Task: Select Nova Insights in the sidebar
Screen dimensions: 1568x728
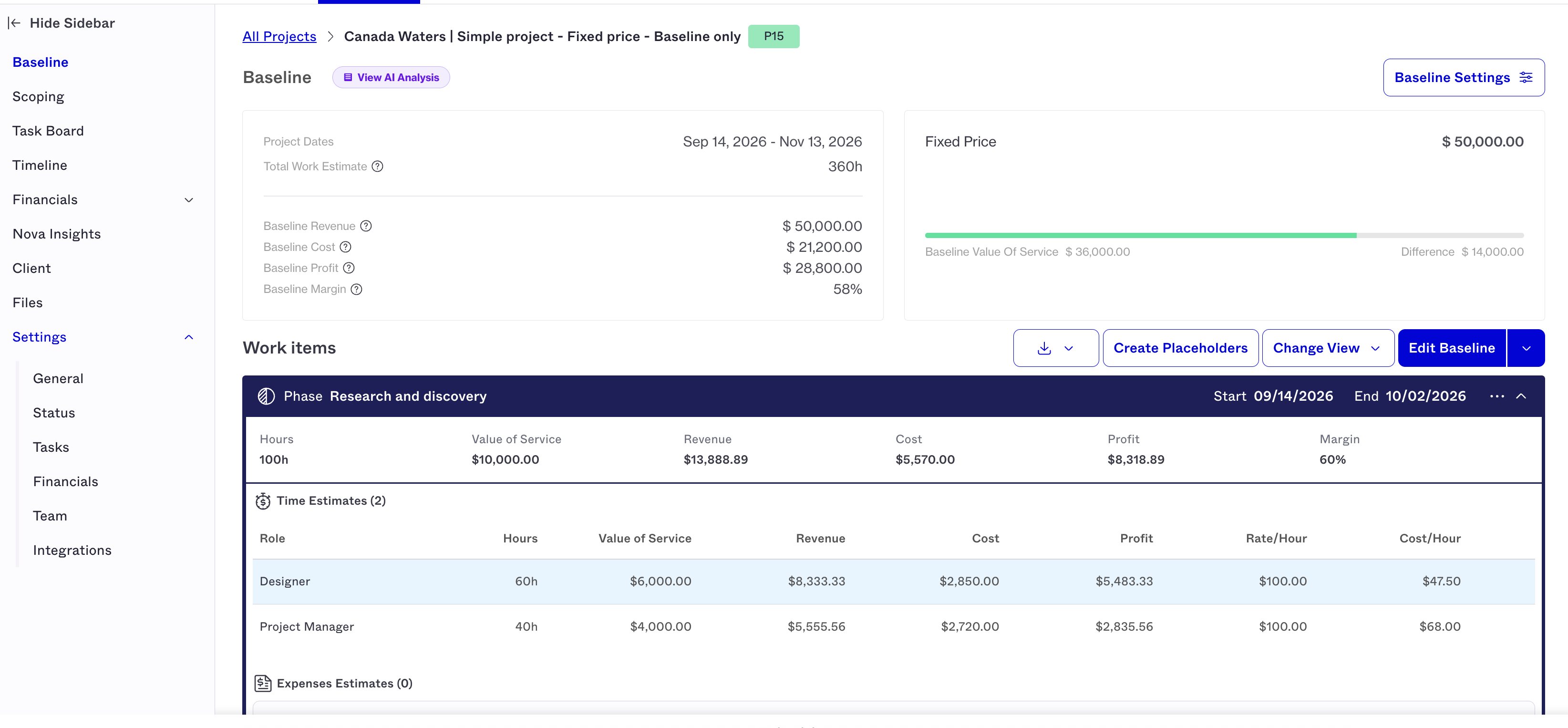Action: pyautogui.click(x=57, y=234)
